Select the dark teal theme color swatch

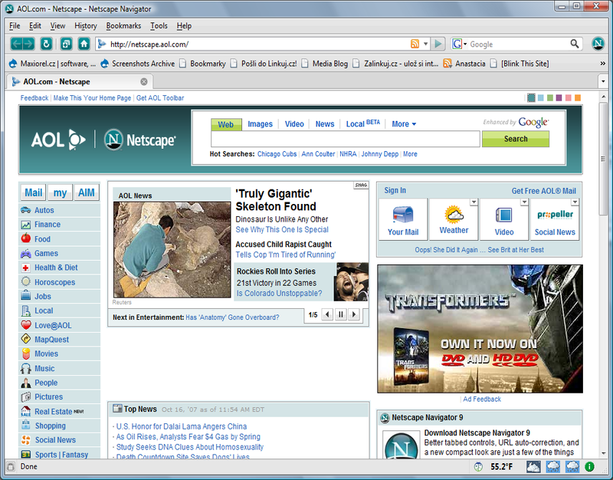[x=531, y=98]
